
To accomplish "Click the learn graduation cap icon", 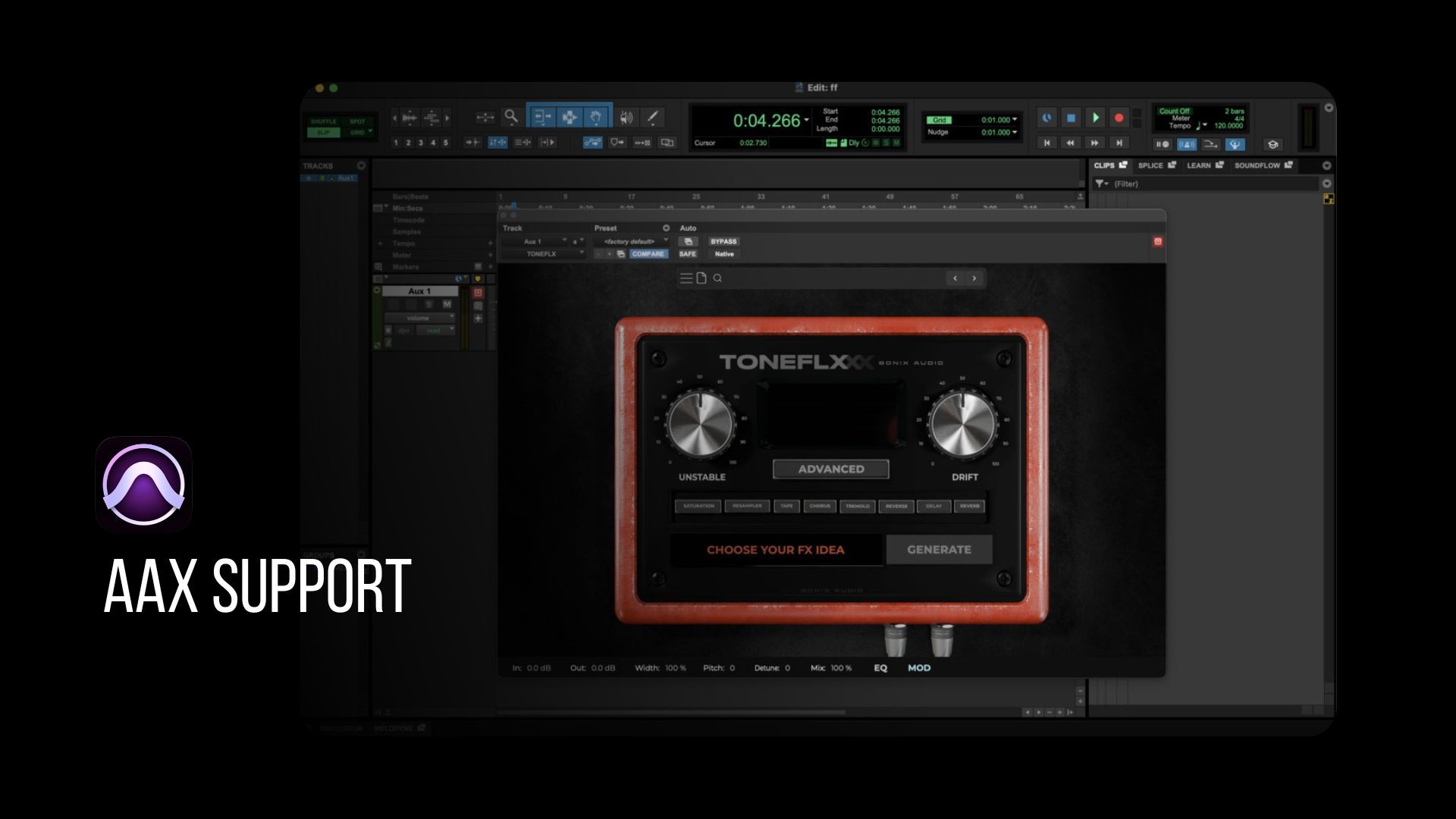I will (1273, 144).
